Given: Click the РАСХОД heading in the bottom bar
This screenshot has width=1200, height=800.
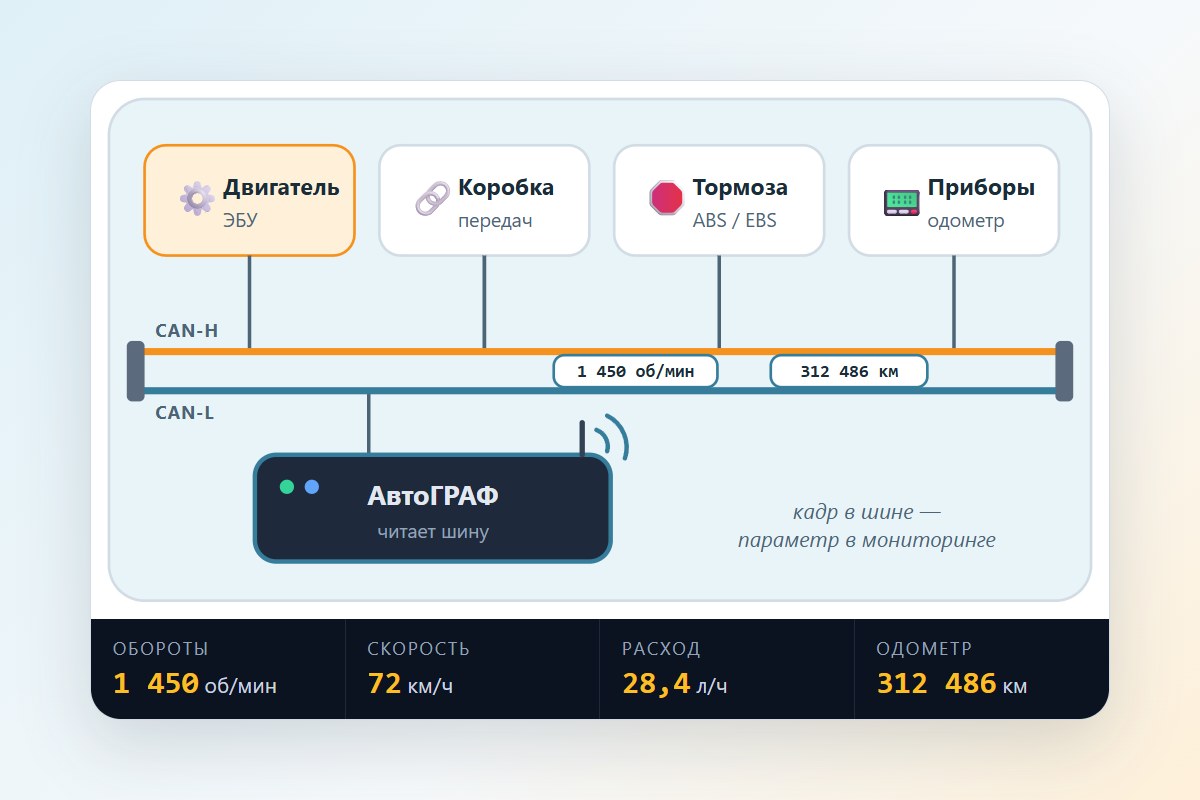Looking at the screenshot, I should pos(661,649).
